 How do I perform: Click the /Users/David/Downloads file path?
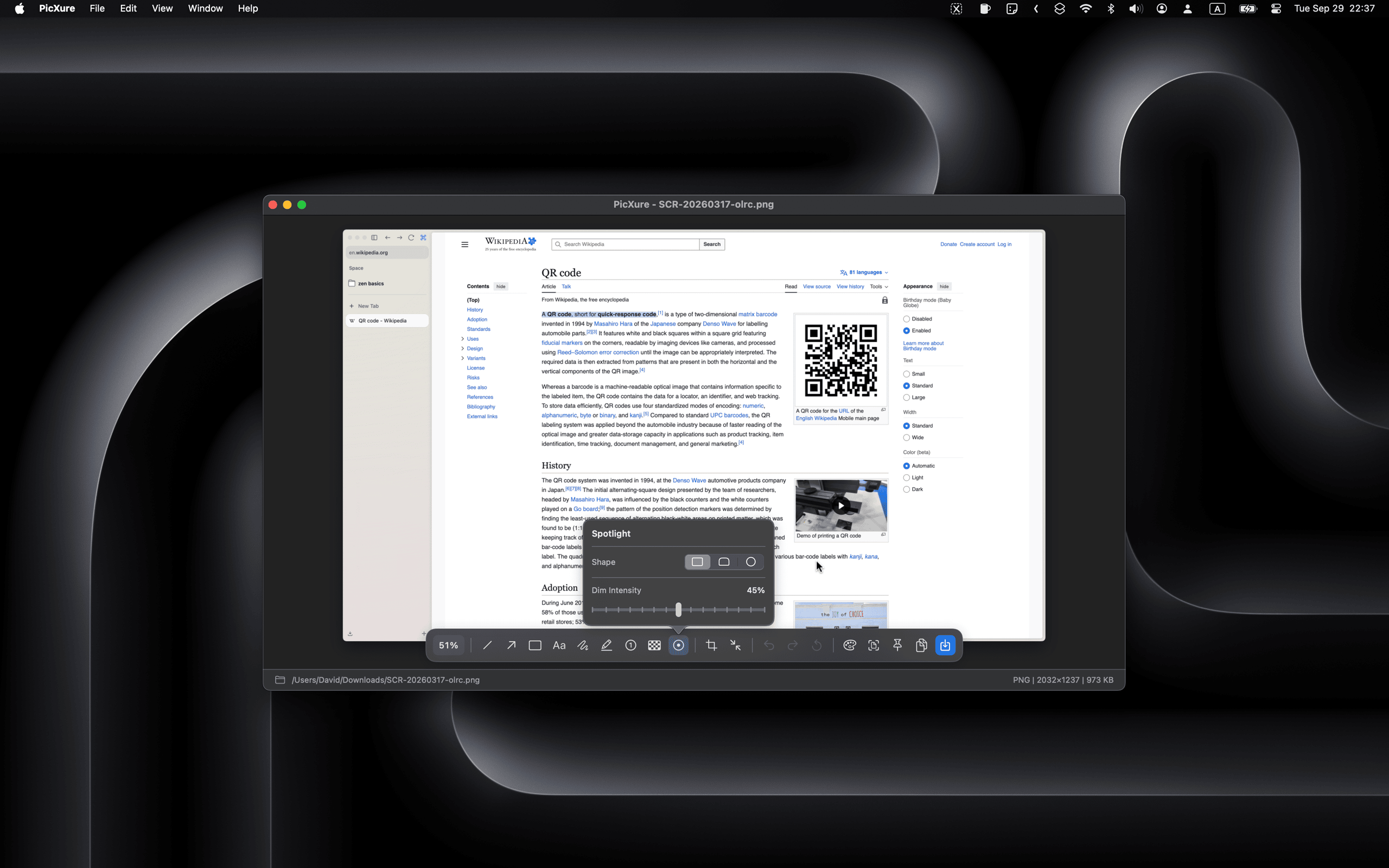tap(386, 680)
